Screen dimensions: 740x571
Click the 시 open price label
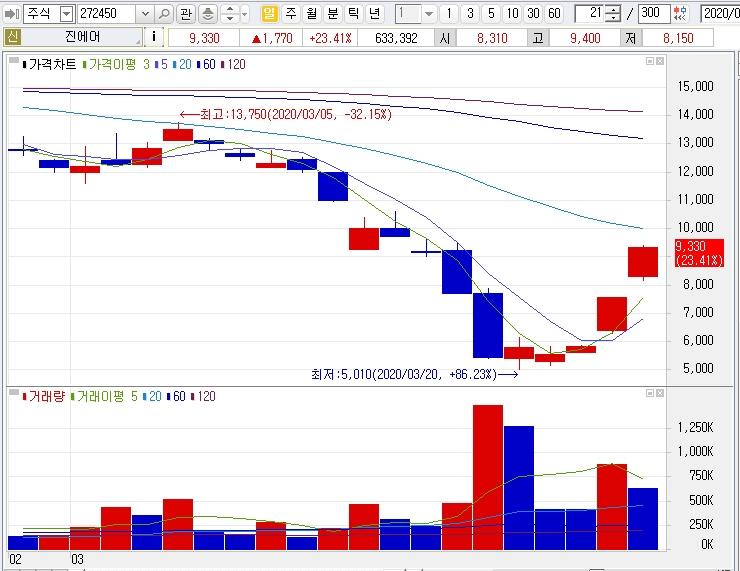[445, 38]
